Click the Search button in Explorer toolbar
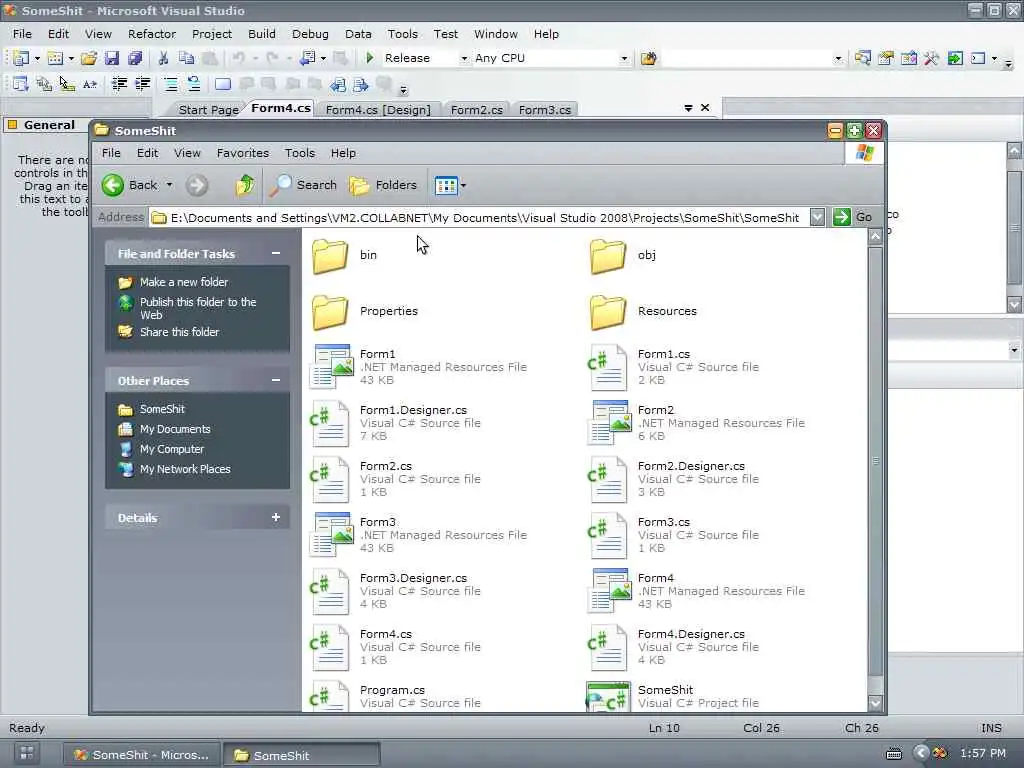The image size is (1024, 768). tap(303, 185)
